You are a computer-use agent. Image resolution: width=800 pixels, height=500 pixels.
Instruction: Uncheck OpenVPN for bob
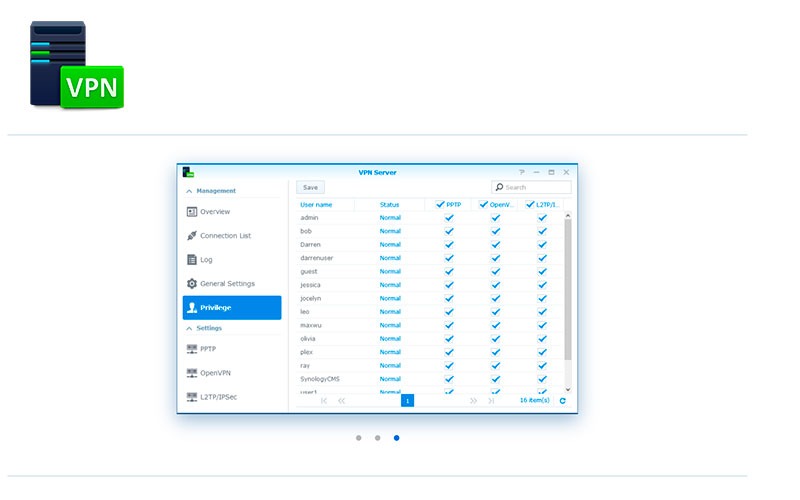point(495,231)
